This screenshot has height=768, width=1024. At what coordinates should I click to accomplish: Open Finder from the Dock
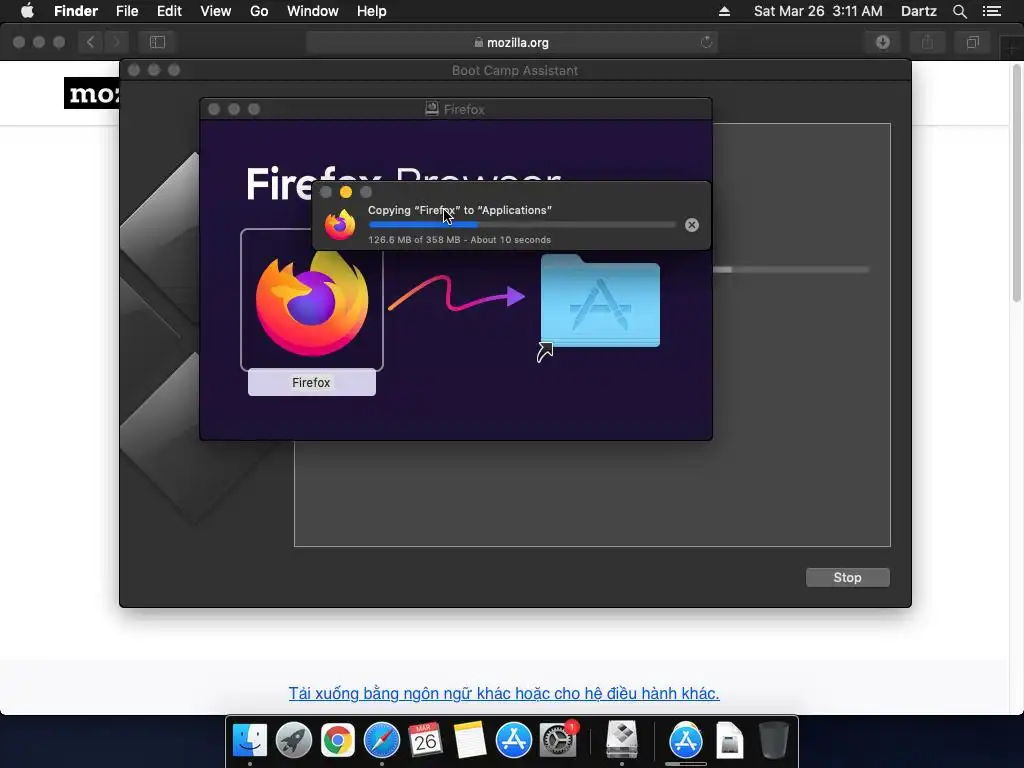(250, 741)
